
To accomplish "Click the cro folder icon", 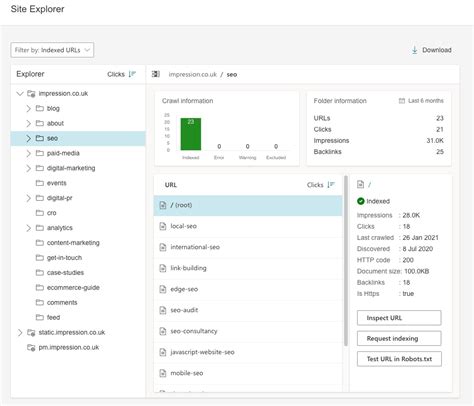I will coord(40,213).
